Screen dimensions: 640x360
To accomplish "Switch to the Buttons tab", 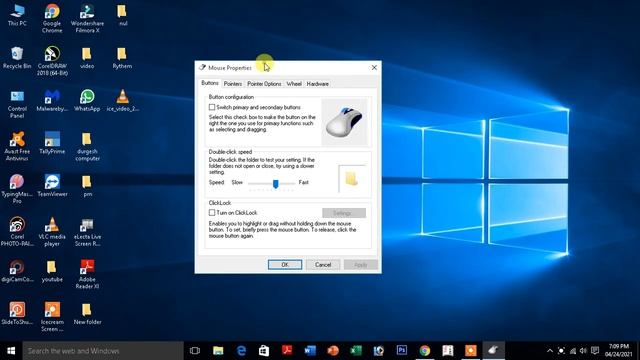I will (210, 83).
